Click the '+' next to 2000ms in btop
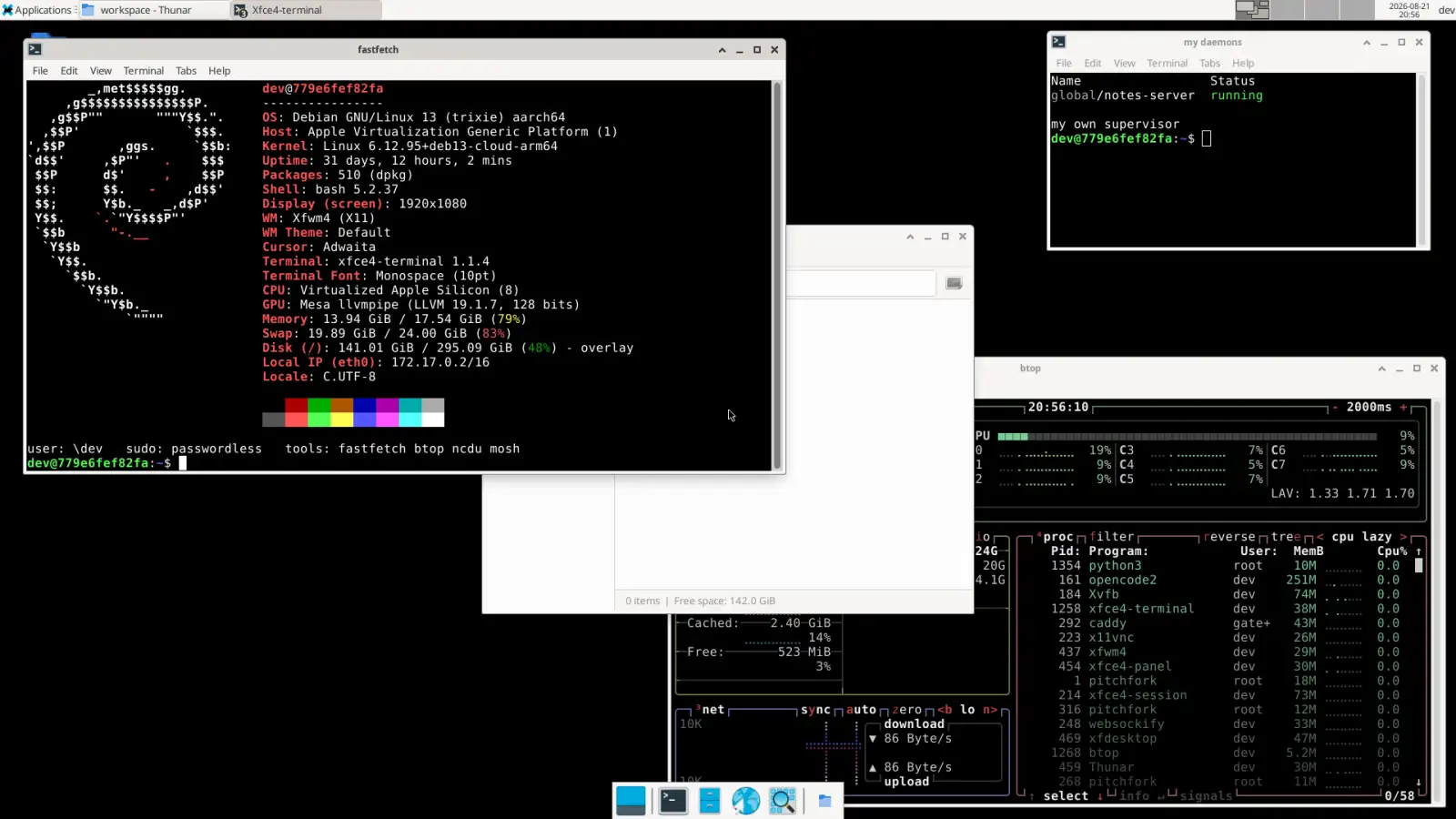This screenshot has height=819, width=1456. [1403, 408]
